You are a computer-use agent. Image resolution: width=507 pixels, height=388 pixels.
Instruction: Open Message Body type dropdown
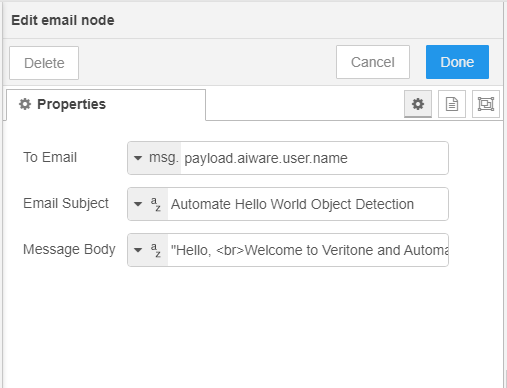148,250
